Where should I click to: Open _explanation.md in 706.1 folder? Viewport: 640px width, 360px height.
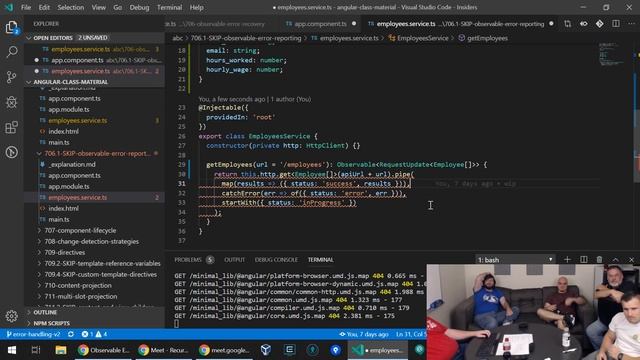pos(72,164)
